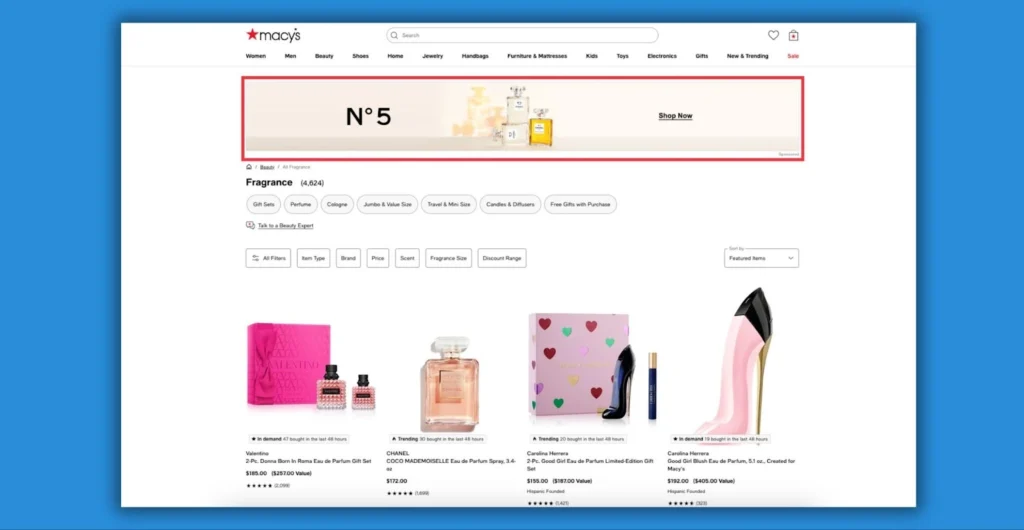Open the Jewelry menu
1024x530 pixels.
(432, 56)
